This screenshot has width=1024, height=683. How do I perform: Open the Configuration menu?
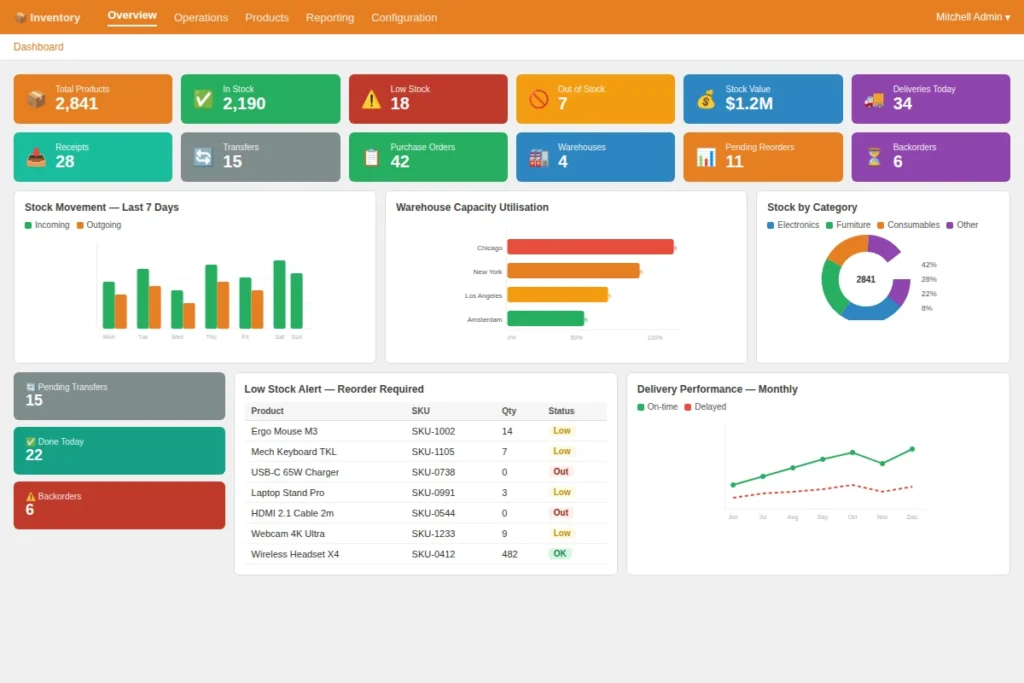coord(404,18)
